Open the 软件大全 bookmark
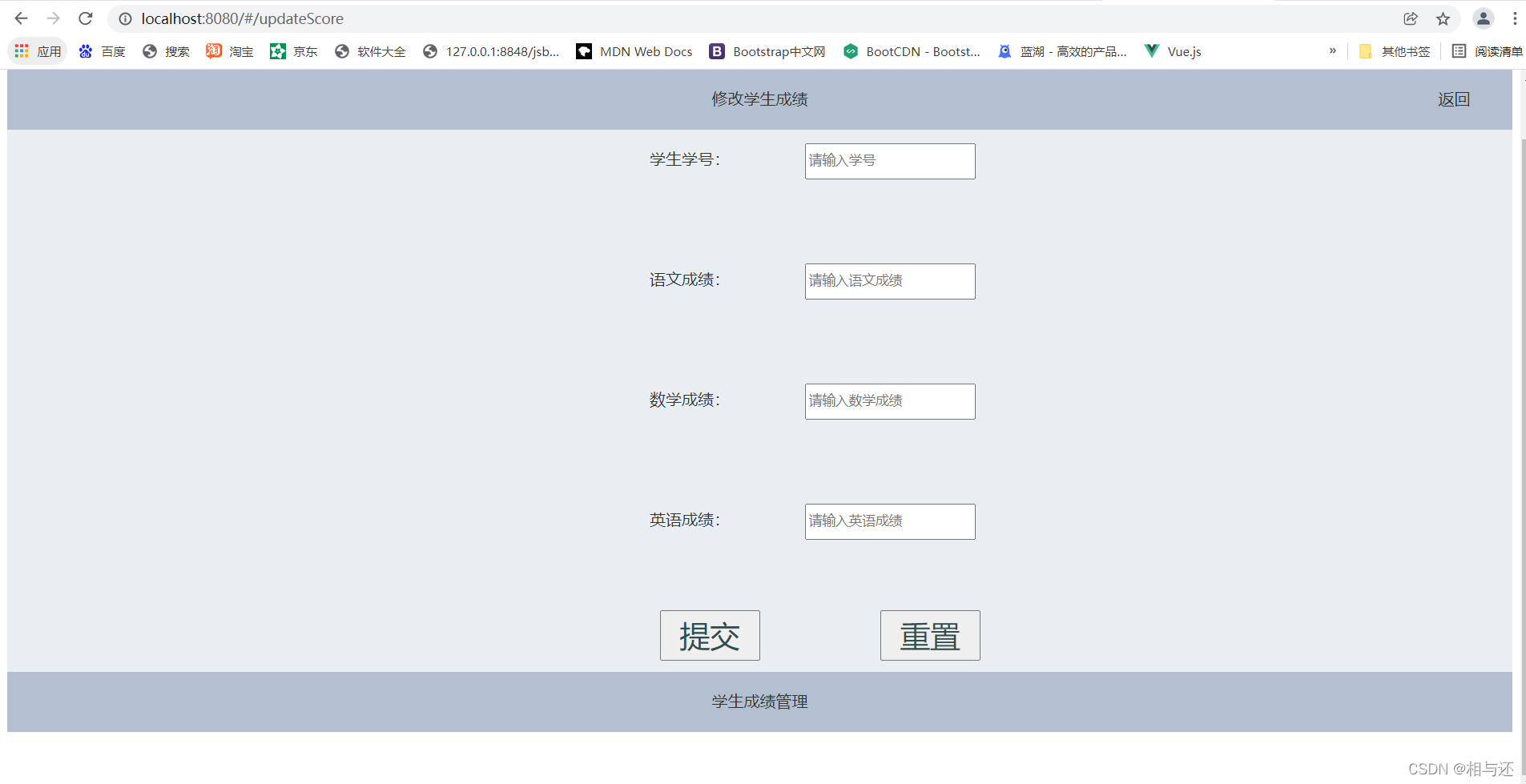 coord(370,51)
